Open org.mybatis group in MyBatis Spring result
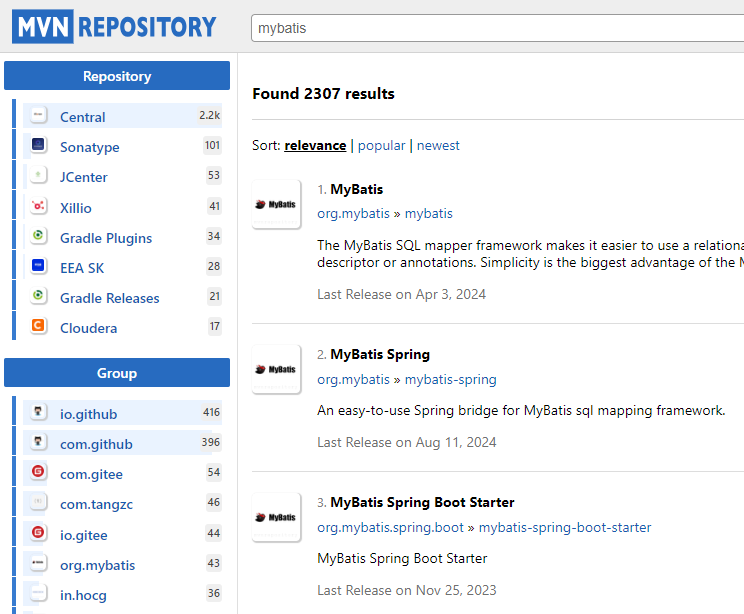744x614 pixels. (353, 380)
